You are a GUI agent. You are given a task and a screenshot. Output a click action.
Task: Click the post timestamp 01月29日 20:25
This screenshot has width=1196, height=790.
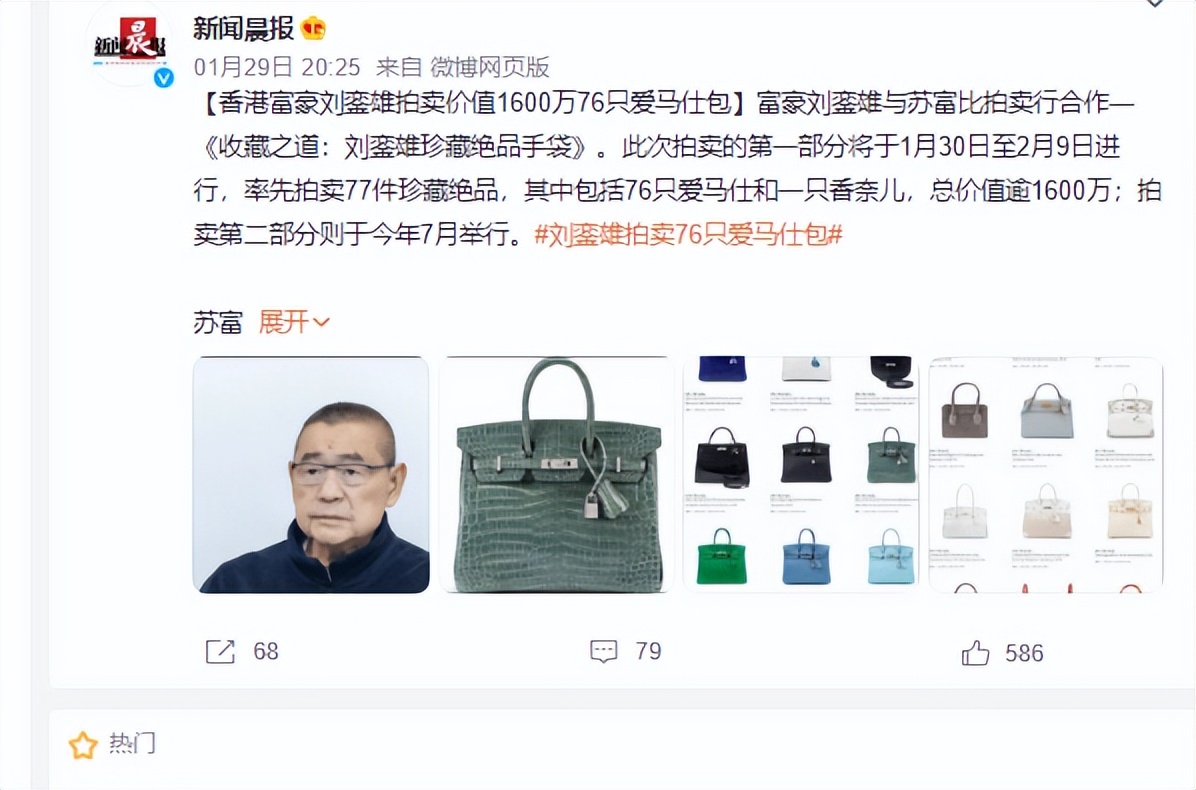point(277,68)
